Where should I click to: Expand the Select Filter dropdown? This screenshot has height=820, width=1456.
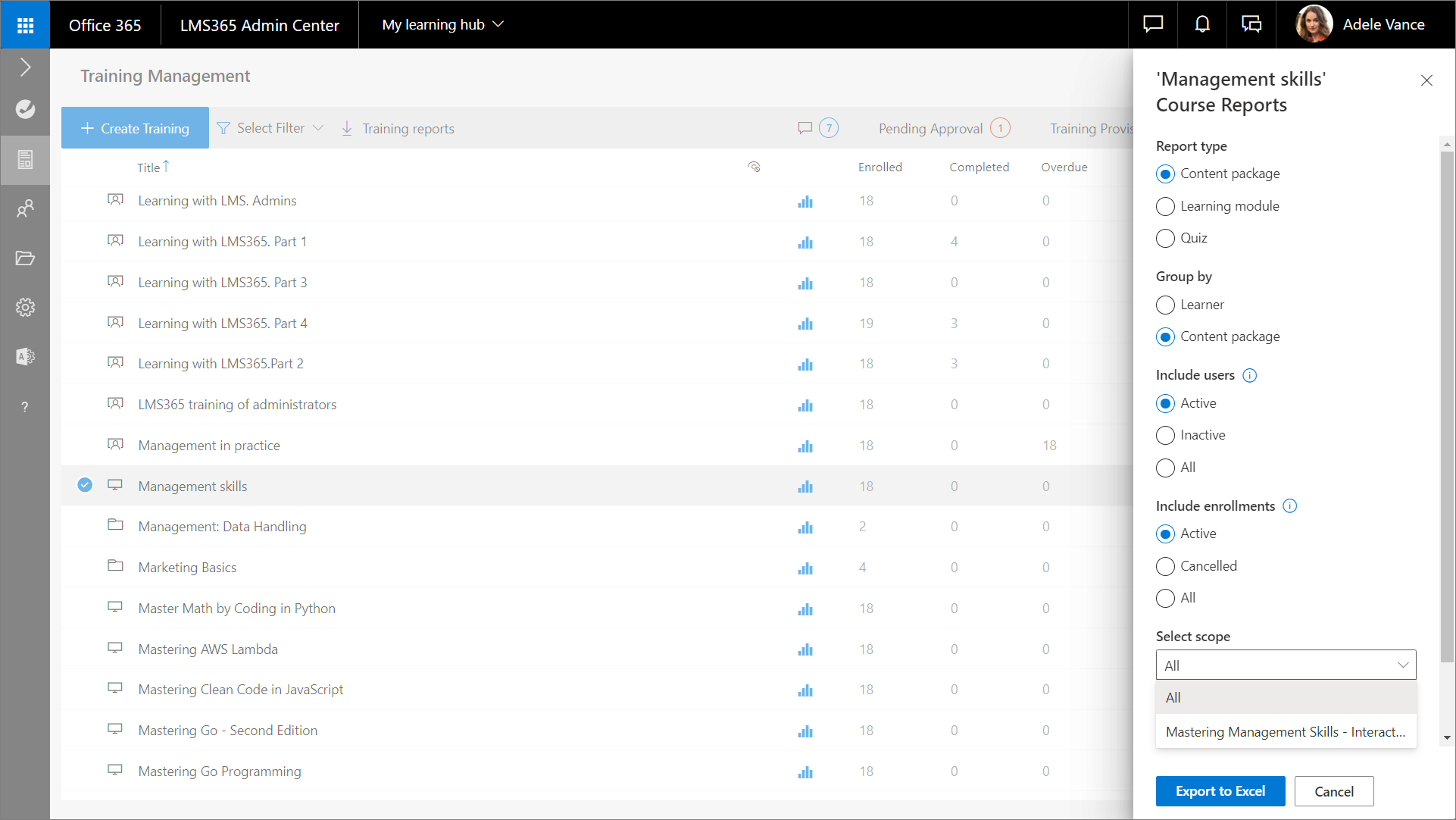[270, 128]
